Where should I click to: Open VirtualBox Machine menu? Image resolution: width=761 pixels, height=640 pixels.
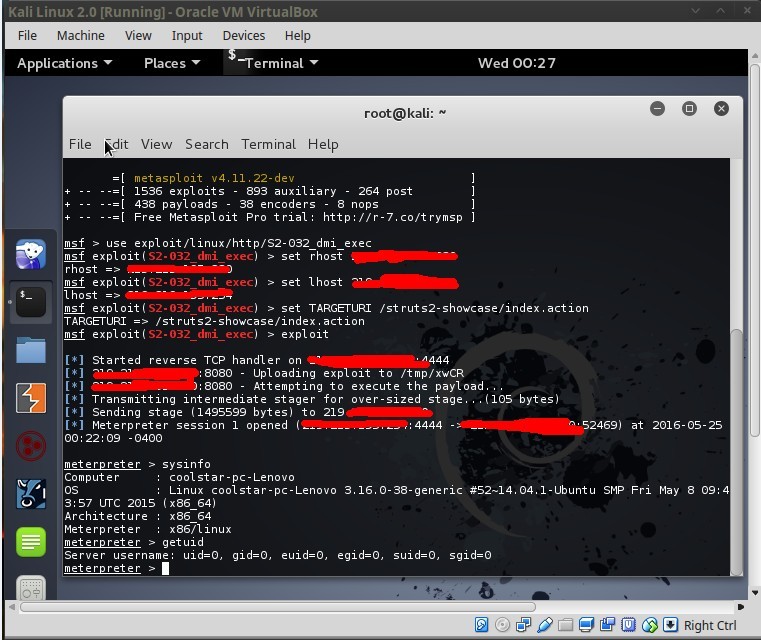pos(81,35)
